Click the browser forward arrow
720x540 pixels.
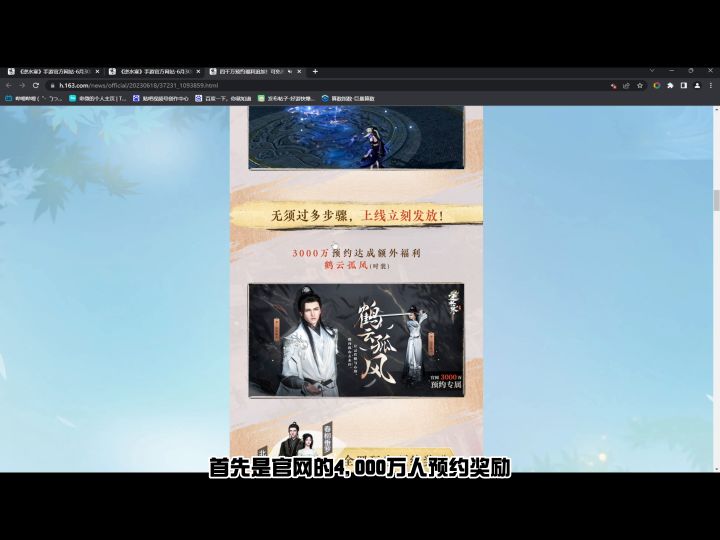point(22,85)
